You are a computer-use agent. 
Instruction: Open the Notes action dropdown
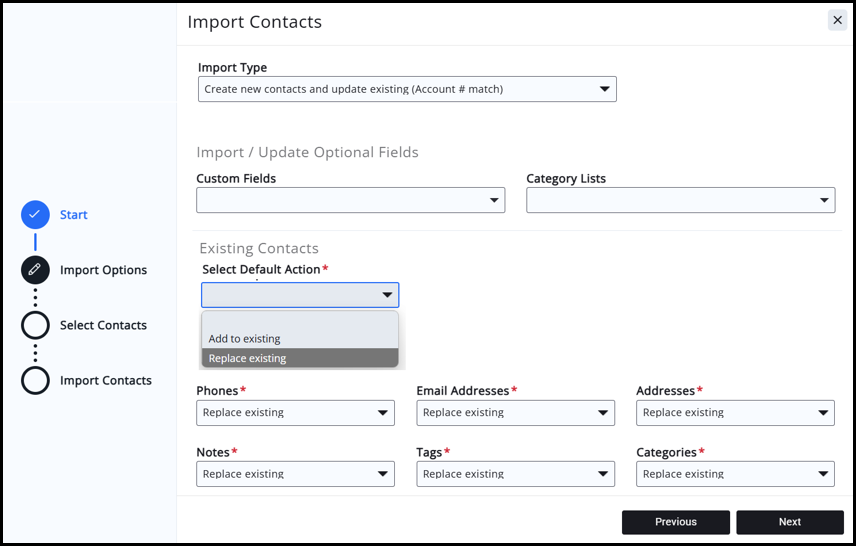(x=295, y=474)
